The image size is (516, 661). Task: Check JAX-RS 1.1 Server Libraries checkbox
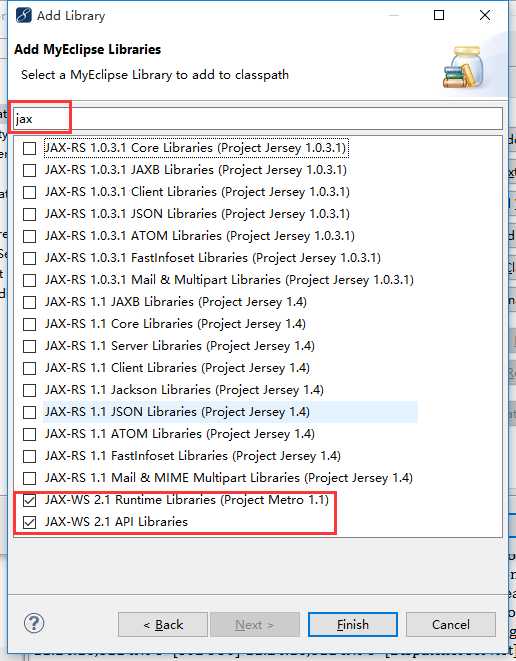30,346
